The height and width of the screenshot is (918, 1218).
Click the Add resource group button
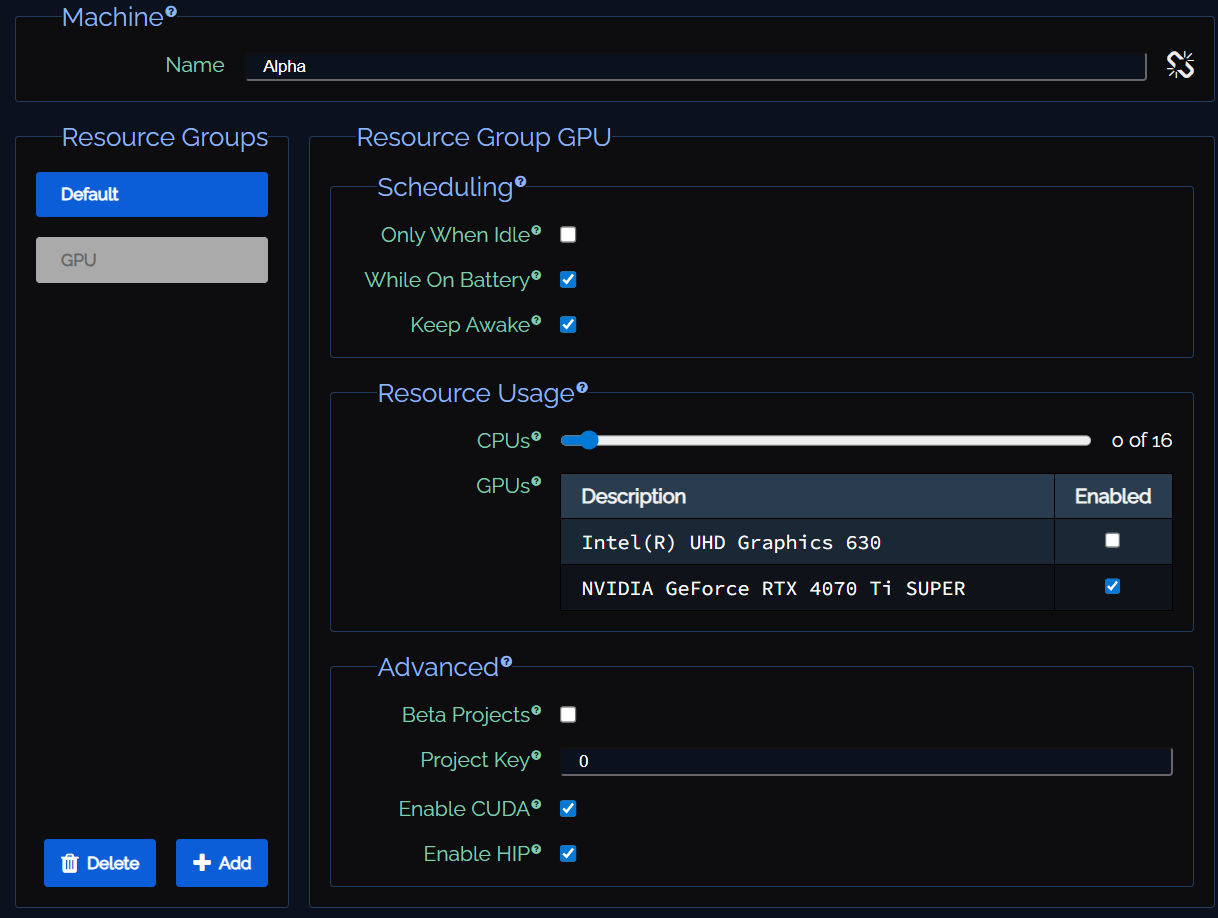(222, 863)
